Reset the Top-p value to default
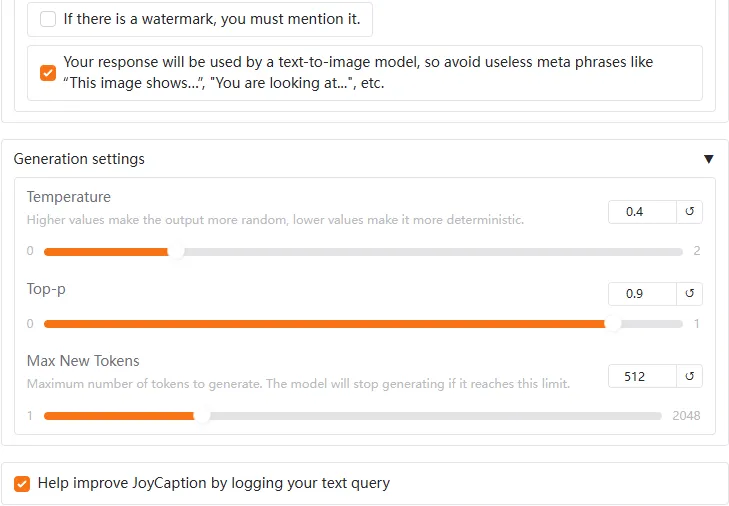The width and height of the screenshot is (729, 506). click(x=690, y=294)
